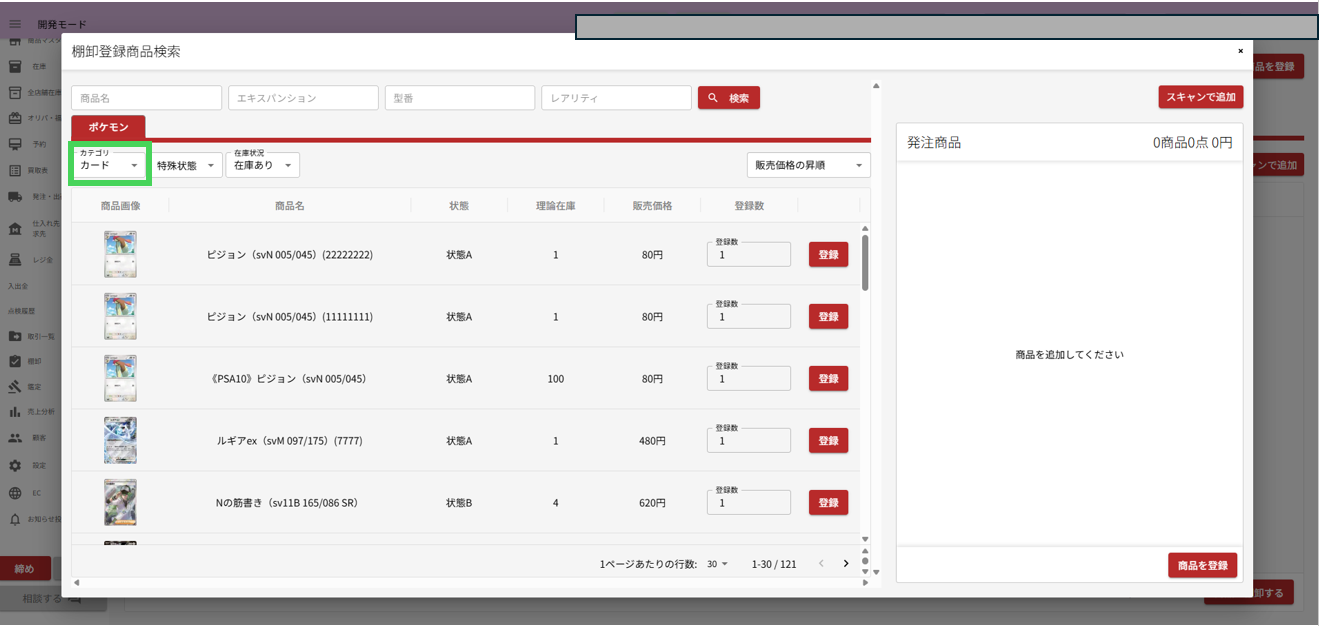The height and width of the screenshot is (626, 1319).
Task: Go to next page of results
Action: [x=846, y=564]
